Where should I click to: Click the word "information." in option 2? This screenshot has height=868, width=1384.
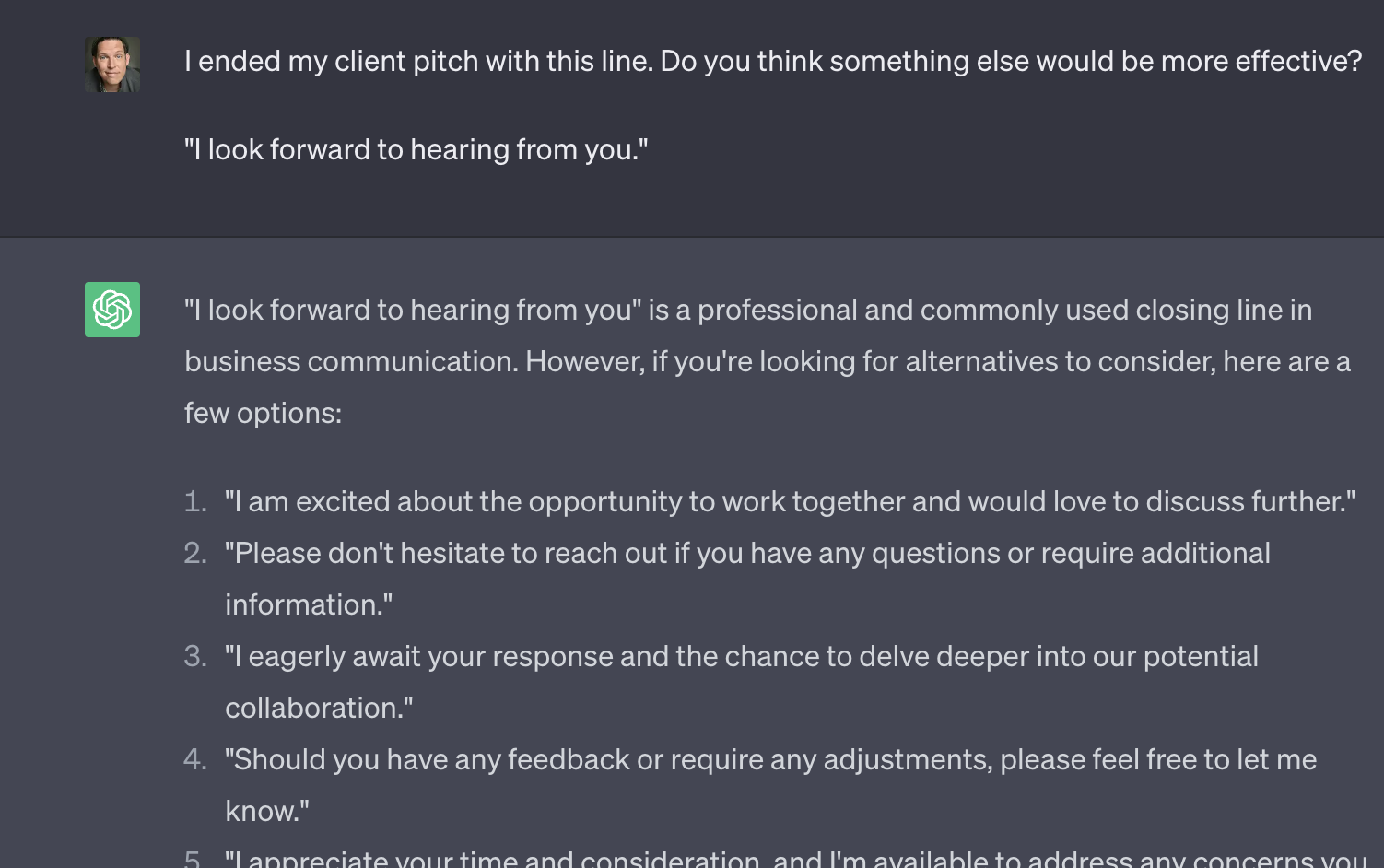click(309, 604)
